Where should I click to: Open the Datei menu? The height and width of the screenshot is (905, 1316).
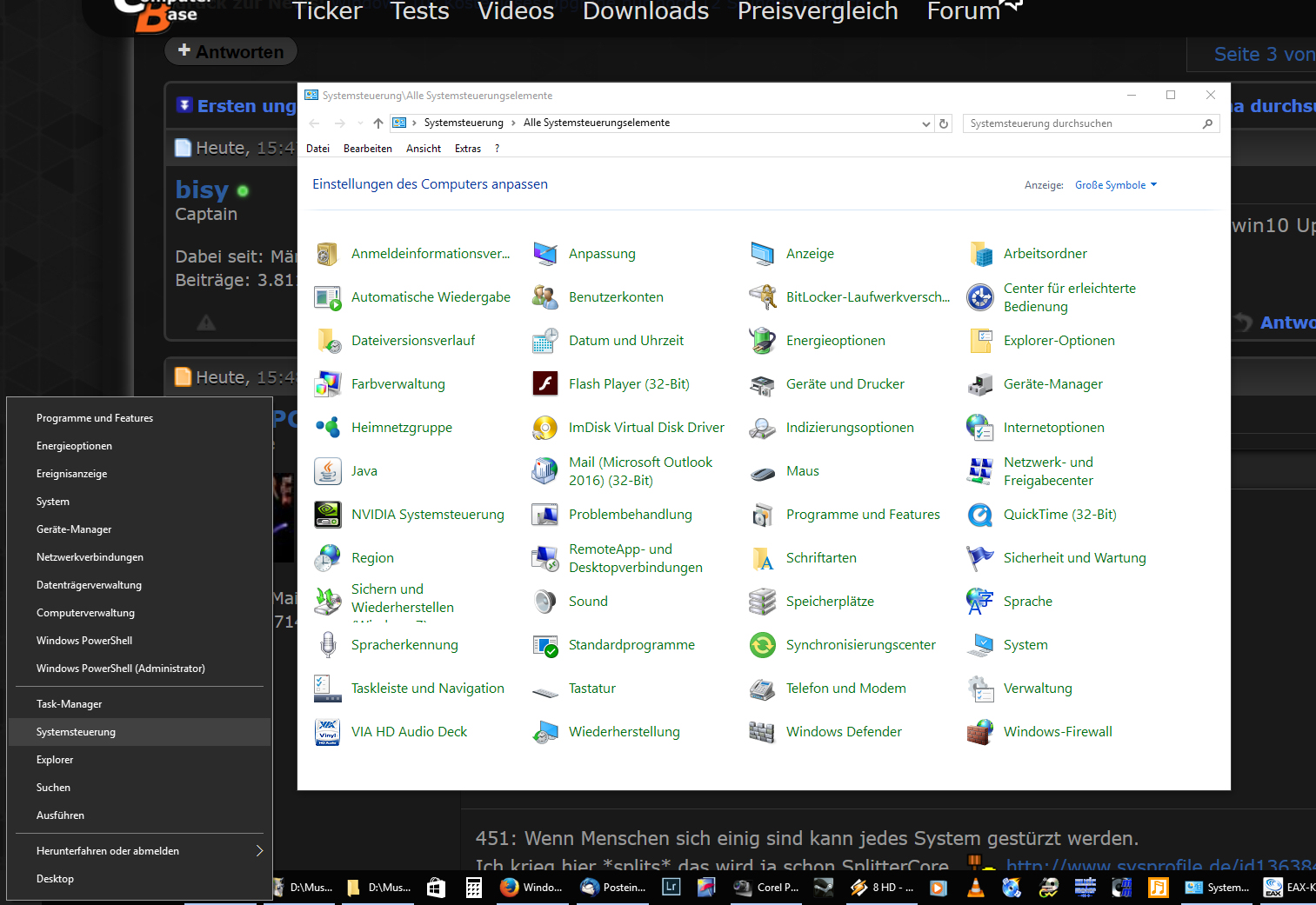(317, 149)
